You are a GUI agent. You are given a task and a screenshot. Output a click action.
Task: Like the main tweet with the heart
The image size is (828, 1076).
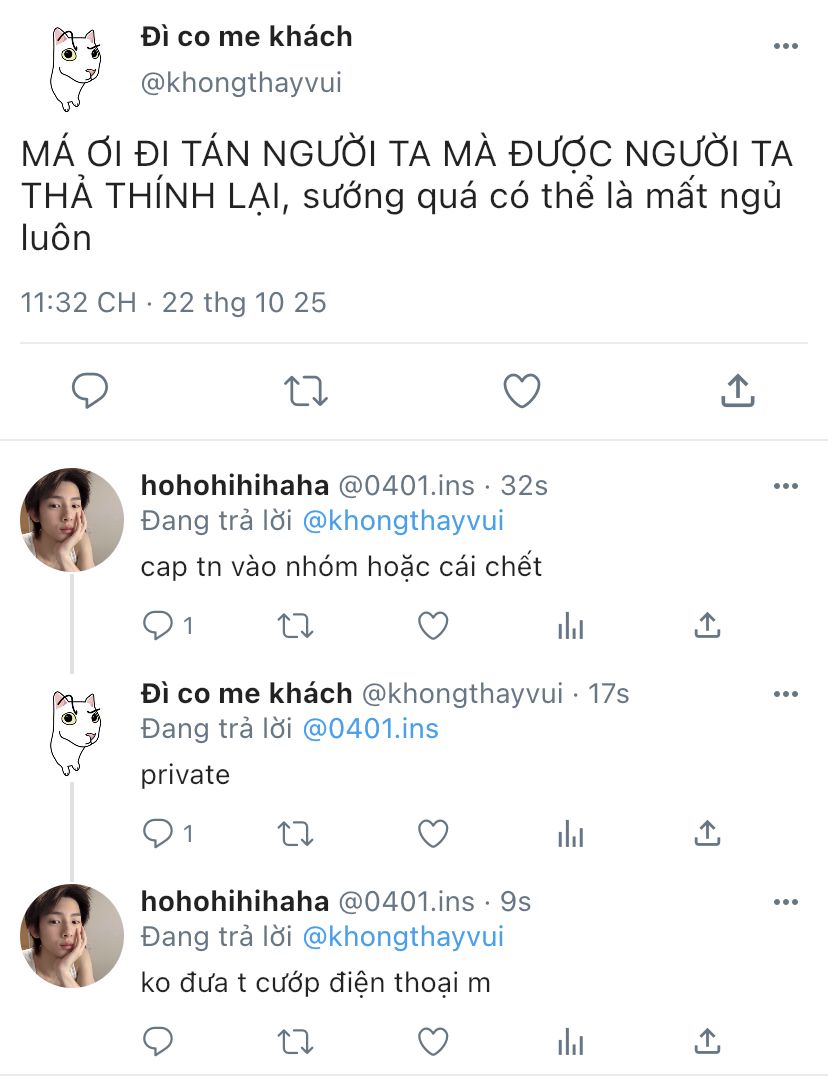521,391
